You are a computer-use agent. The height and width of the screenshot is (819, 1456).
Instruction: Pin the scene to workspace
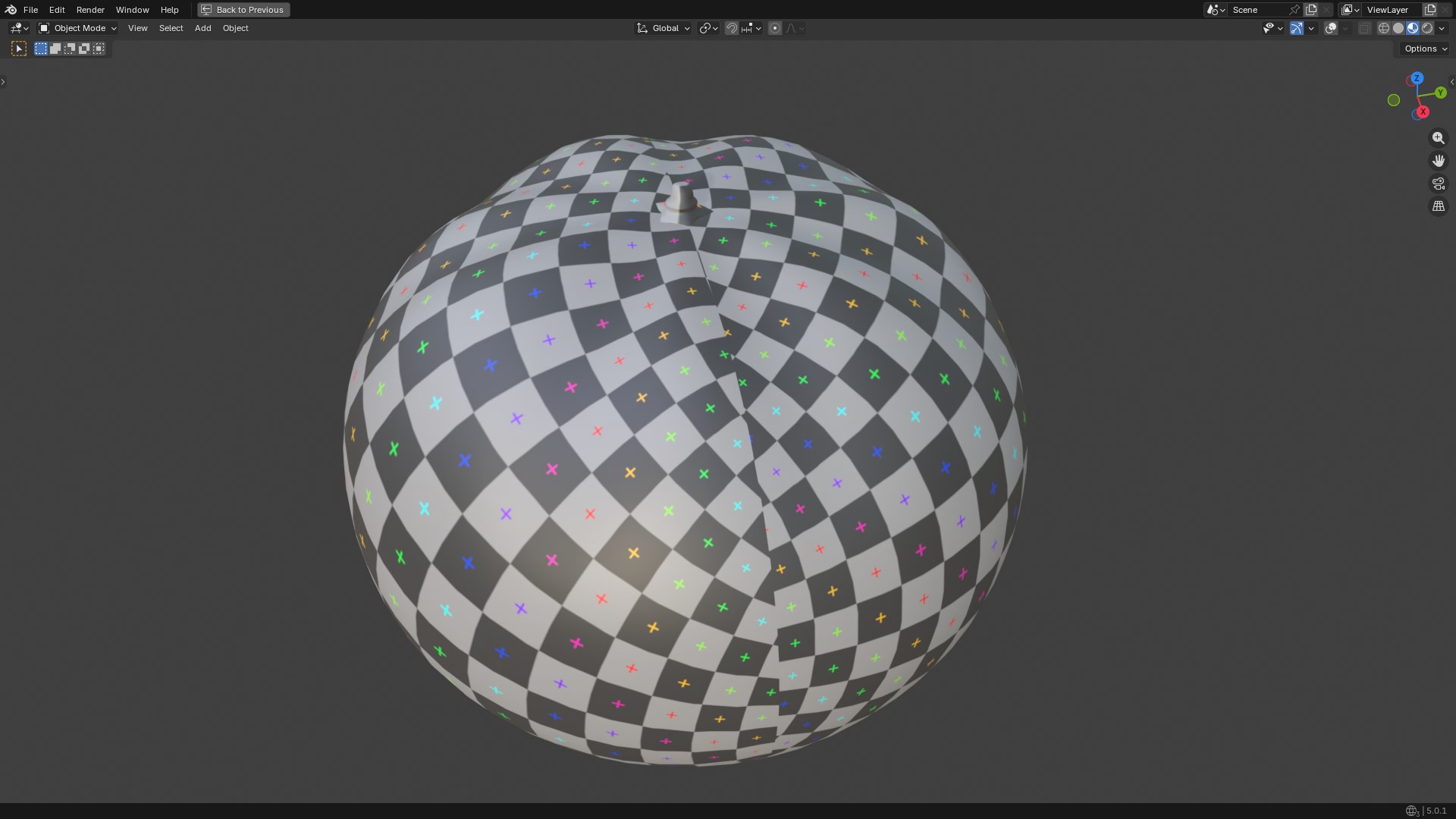[1294, 10]
